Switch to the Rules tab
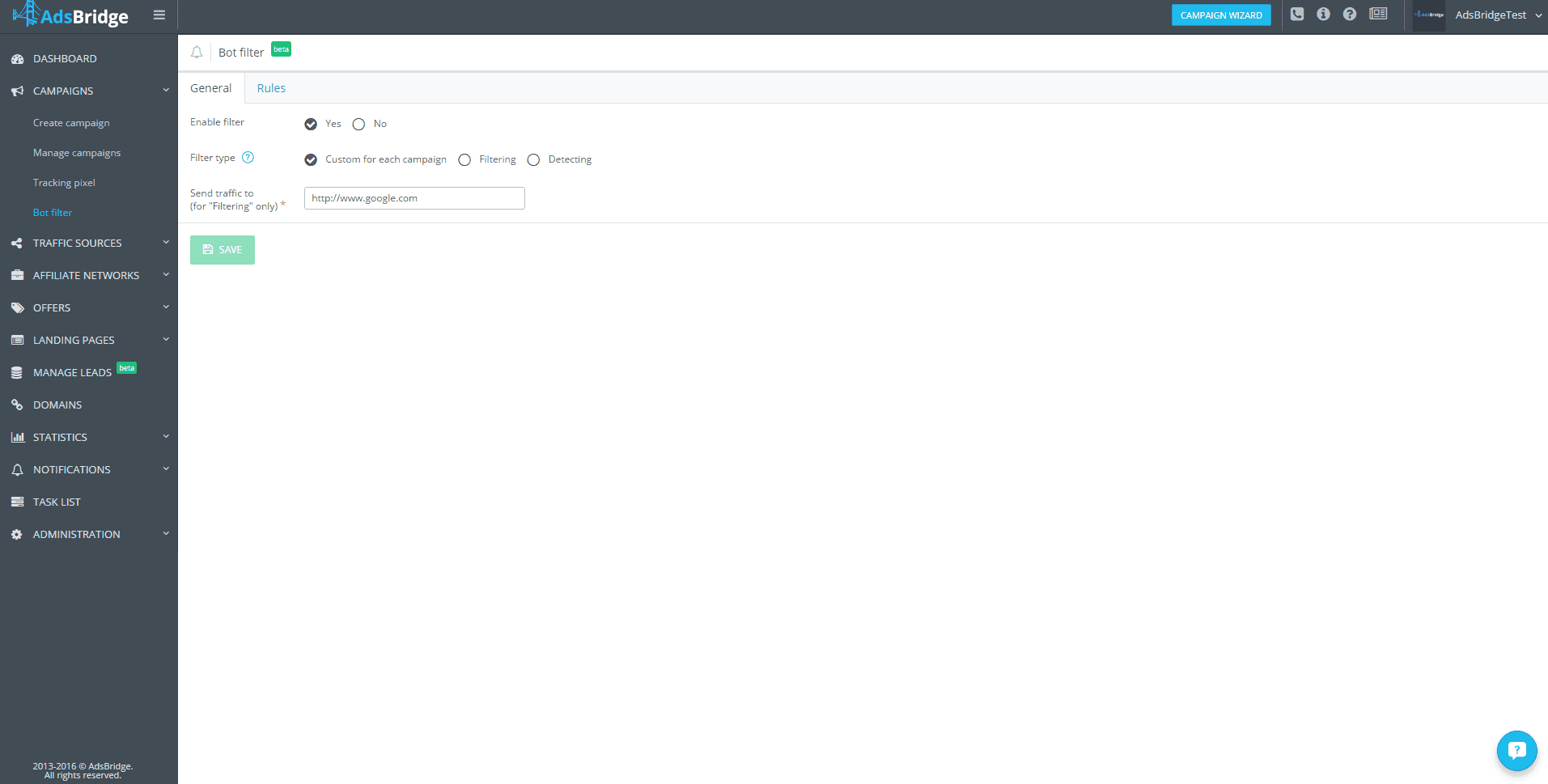 tap(271, 88)
